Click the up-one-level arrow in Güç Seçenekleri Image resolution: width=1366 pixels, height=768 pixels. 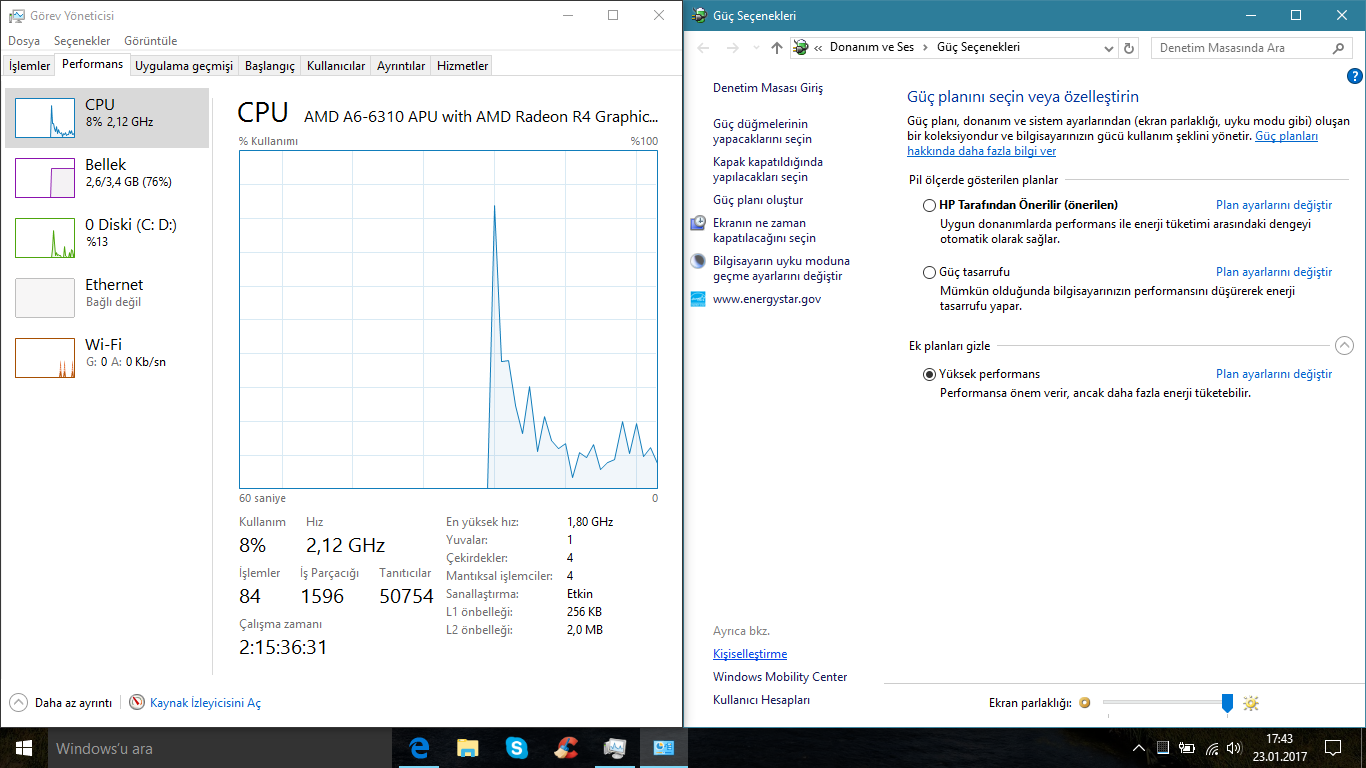(777, 48)
